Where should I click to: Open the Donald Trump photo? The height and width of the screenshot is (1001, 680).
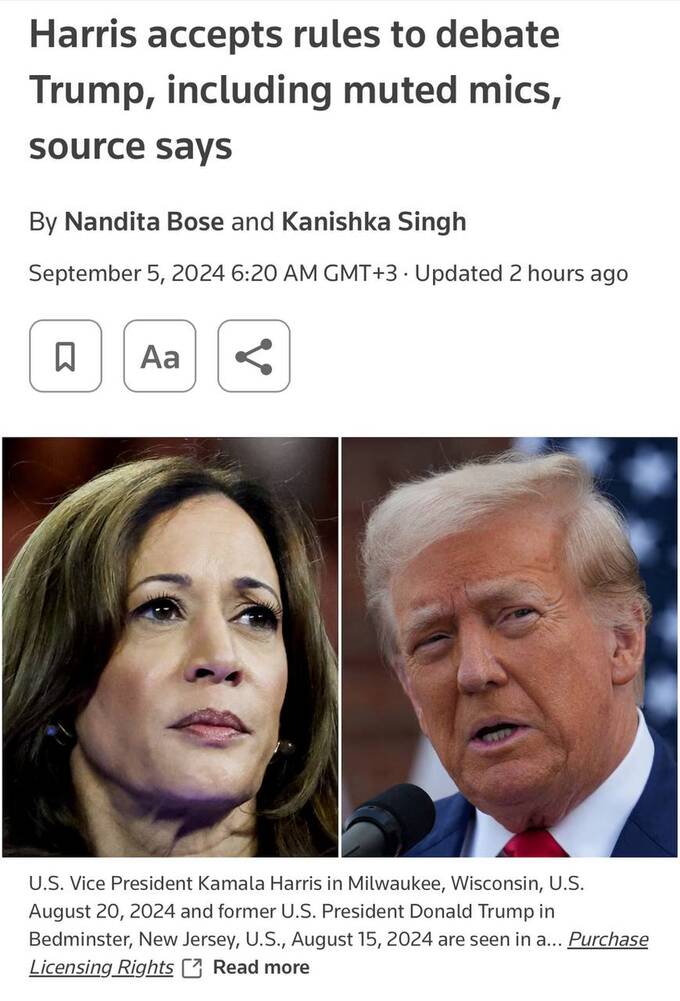coord(510,647)
